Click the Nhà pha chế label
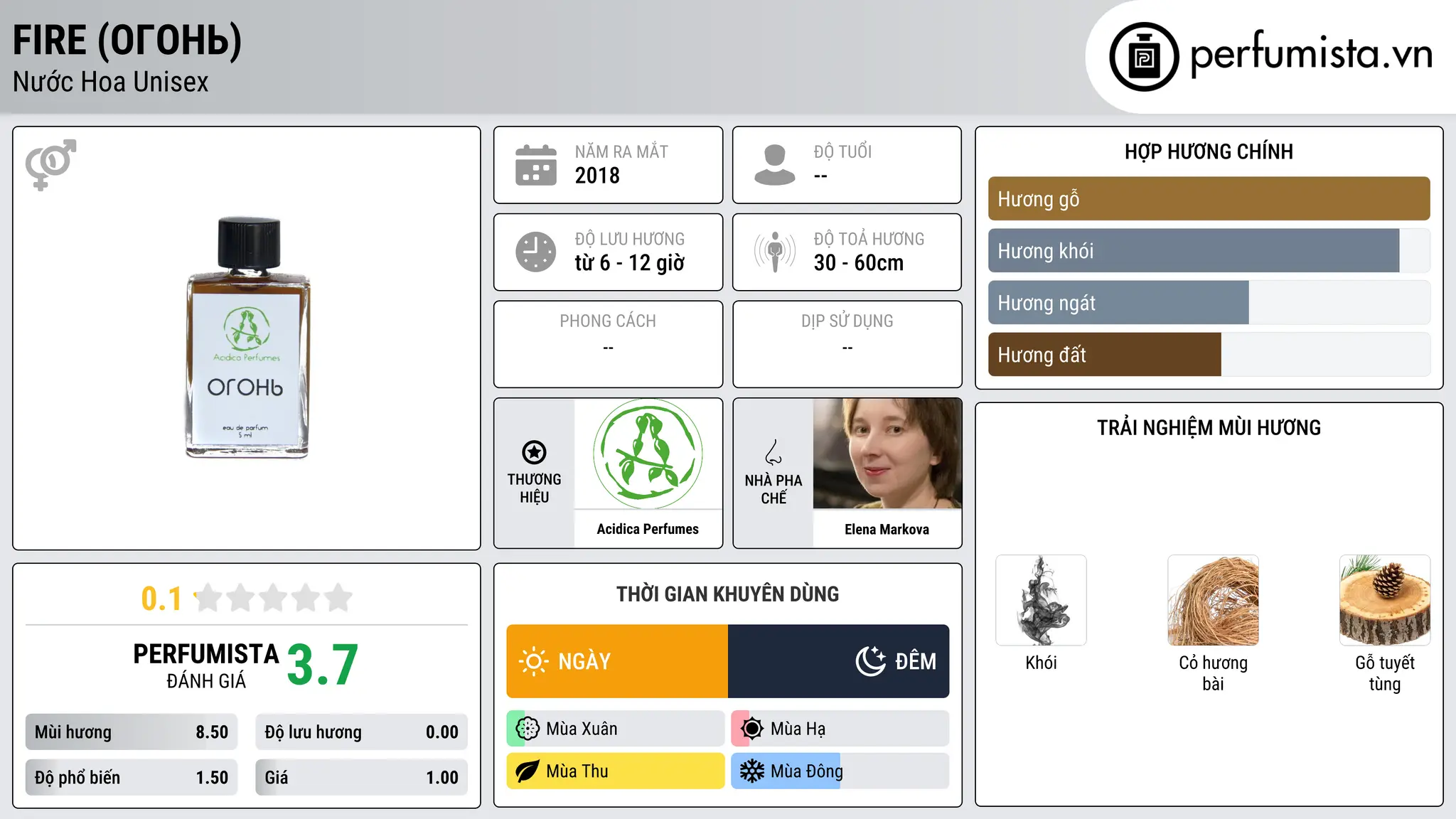 [773, 489]
